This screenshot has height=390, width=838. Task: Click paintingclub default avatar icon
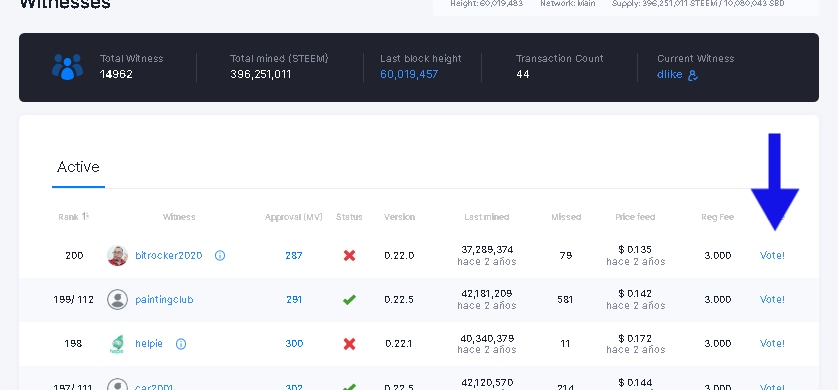pyautogui.click(x=117, y=299)
